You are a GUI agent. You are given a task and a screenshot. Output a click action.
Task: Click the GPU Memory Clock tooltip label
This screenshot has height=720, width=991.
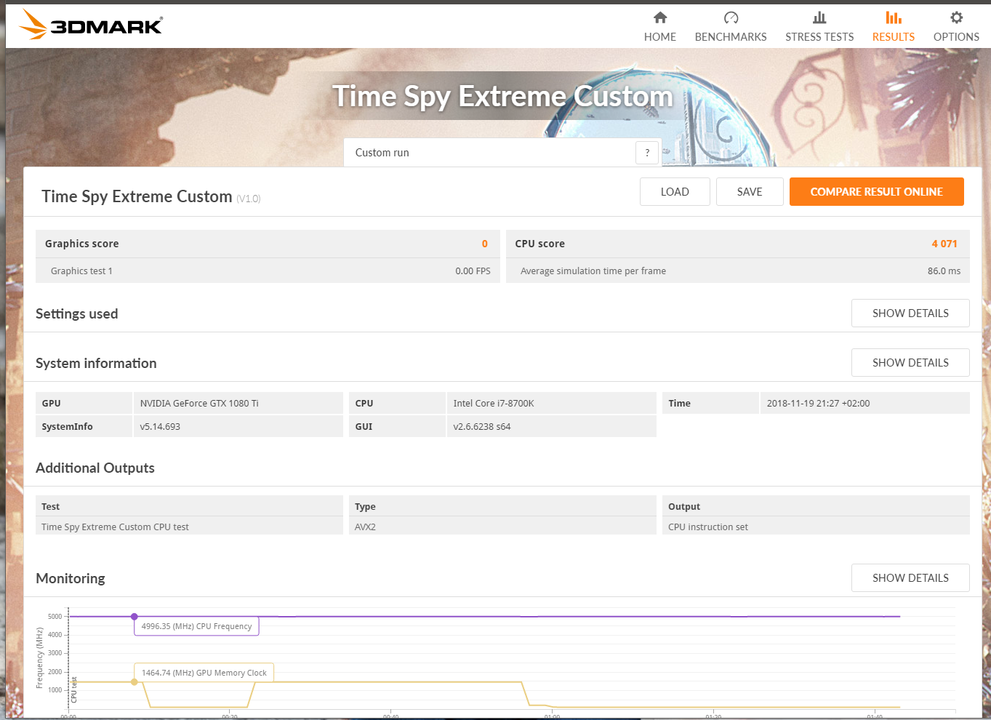[x=204, y=673]
